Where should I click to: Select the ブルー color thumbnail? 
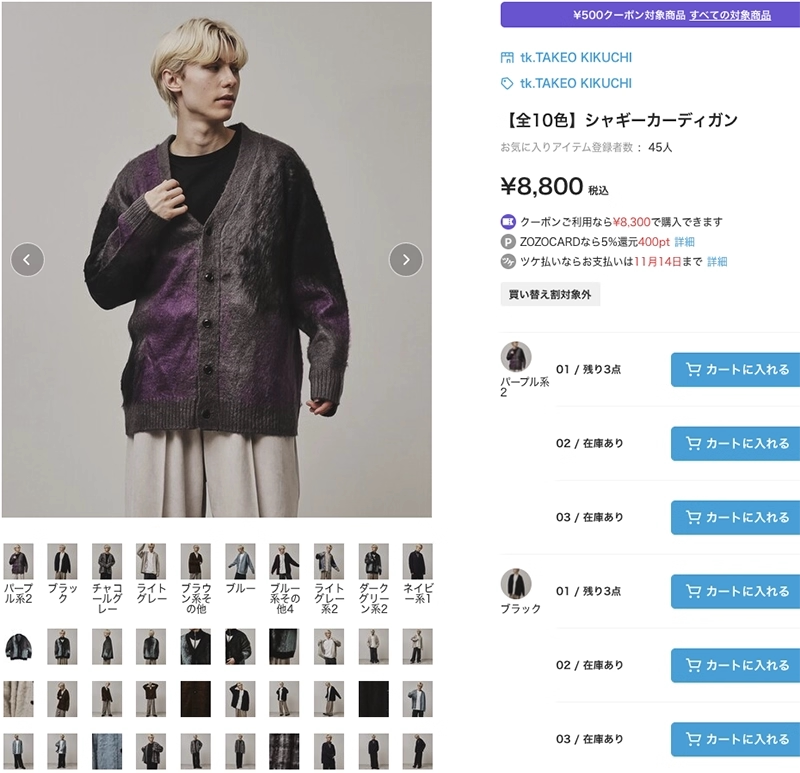point(240,561)
